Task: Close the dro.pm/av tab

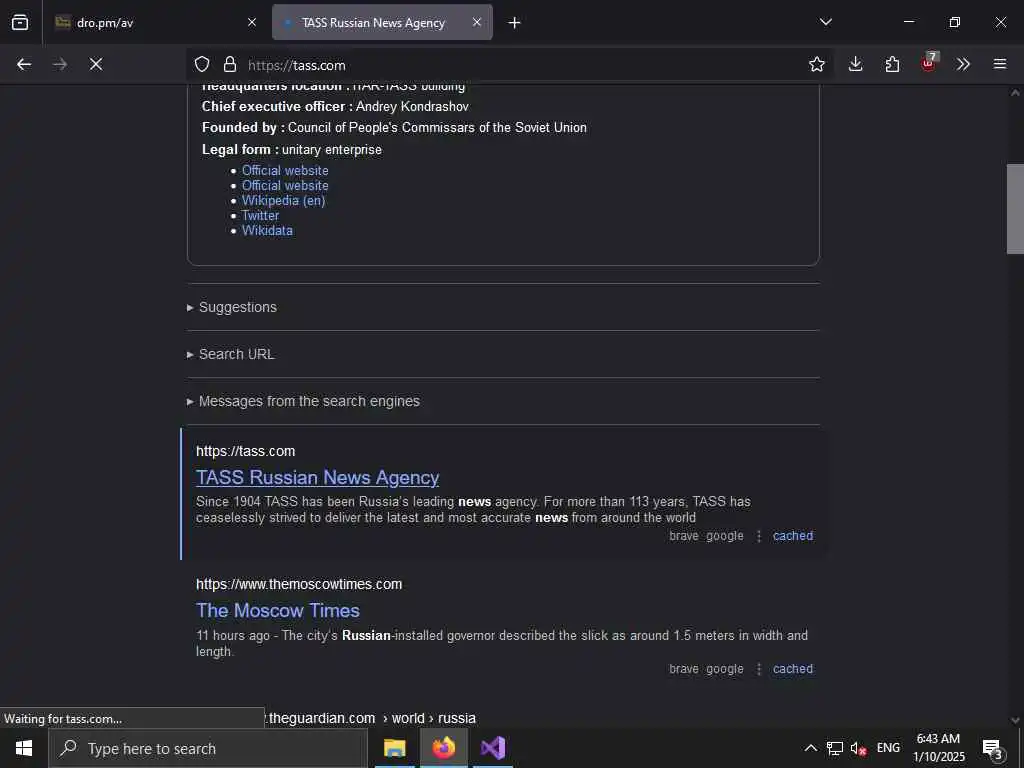Action: (252, 22)
